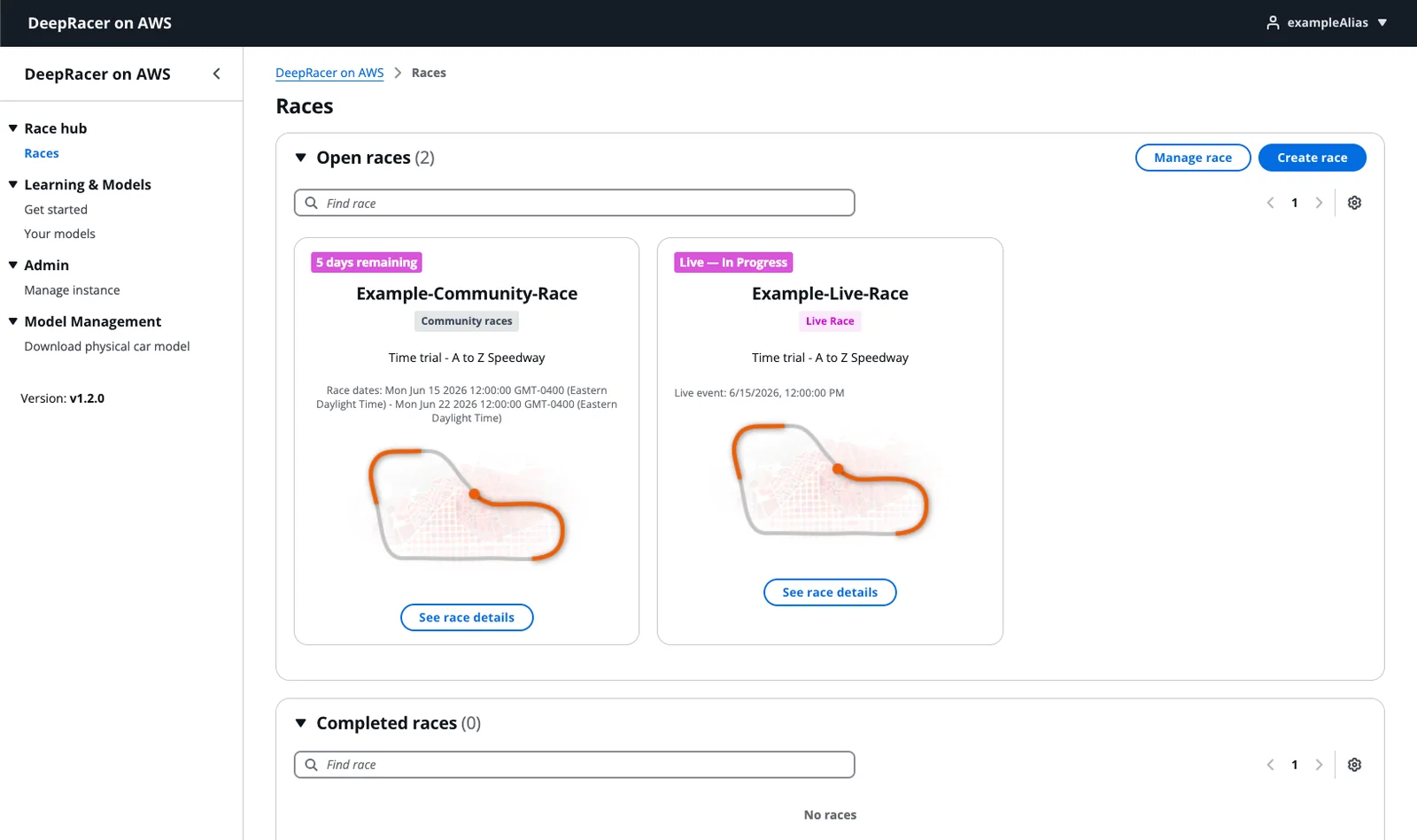Focus Find race field in Open races
This screenshot has height=840, width=1417.
pos(574,203)
